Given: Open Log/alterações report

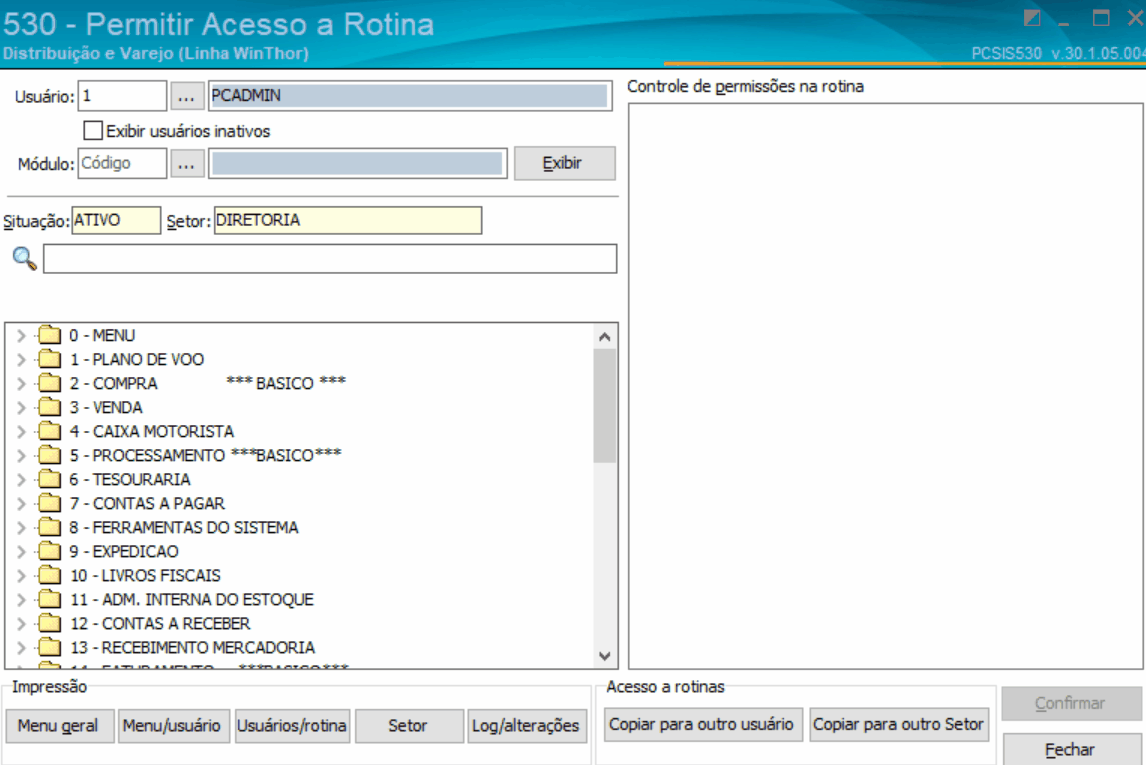Looking at the screenshot, I should pyautogui.click(x=526, y=726).
